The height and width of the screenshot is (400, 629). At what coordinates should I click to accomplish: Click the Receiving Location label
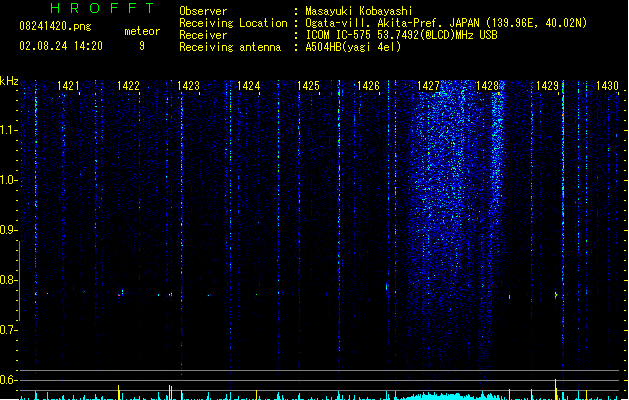(233, 23)
